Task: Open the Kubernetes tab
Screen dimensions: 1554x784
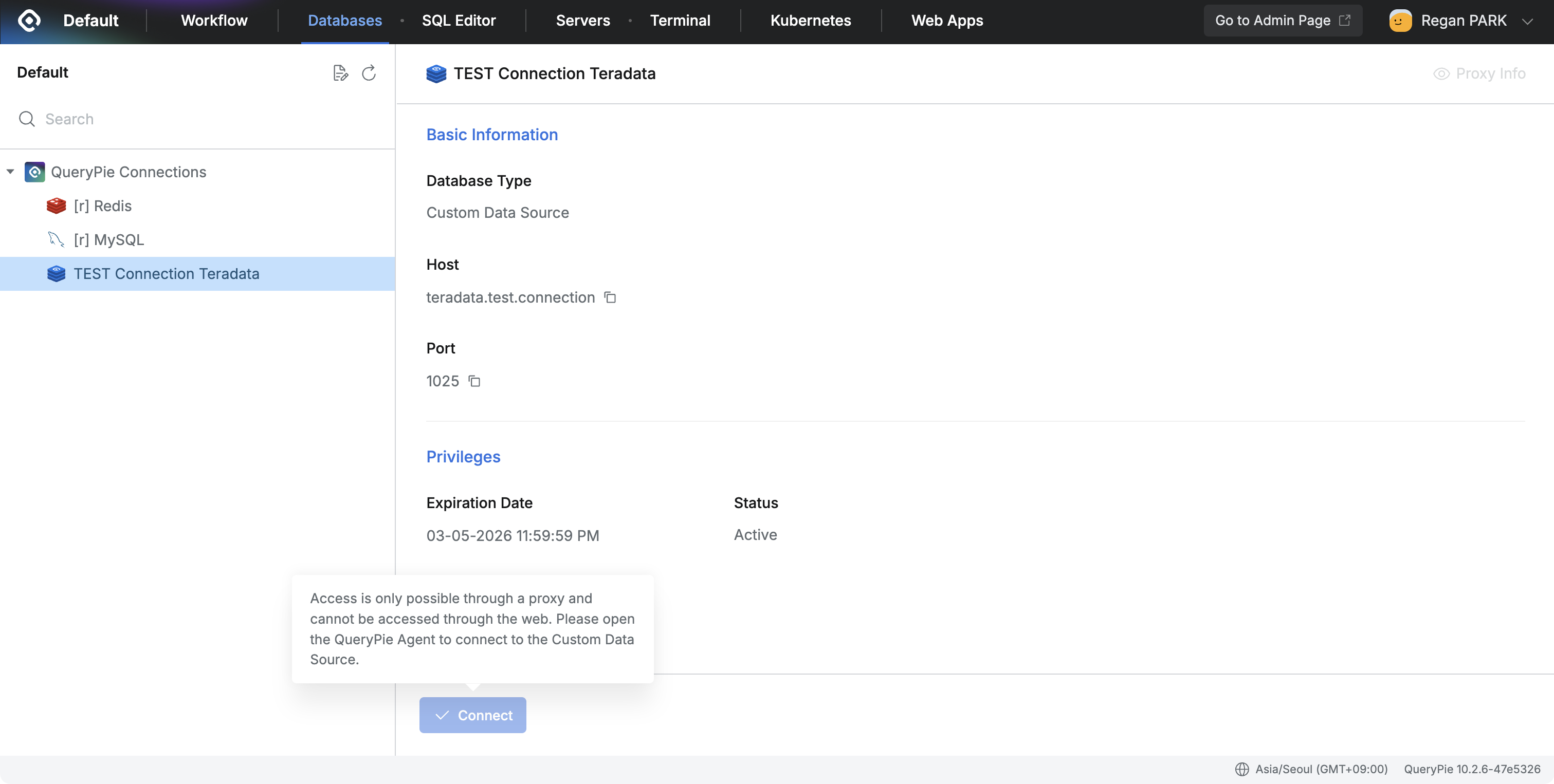Action: pyautogui.click(x=810, y=21)
